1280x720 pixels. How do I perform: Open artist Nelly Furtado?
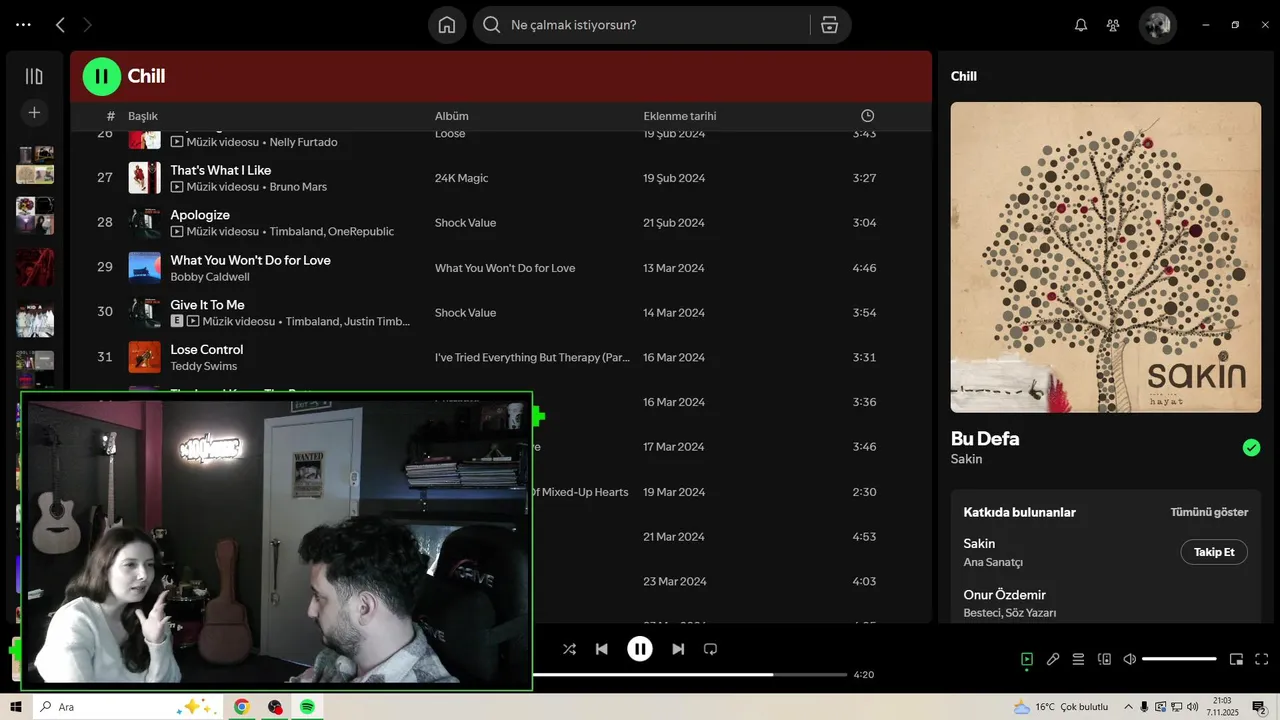(x=303, y=142)
